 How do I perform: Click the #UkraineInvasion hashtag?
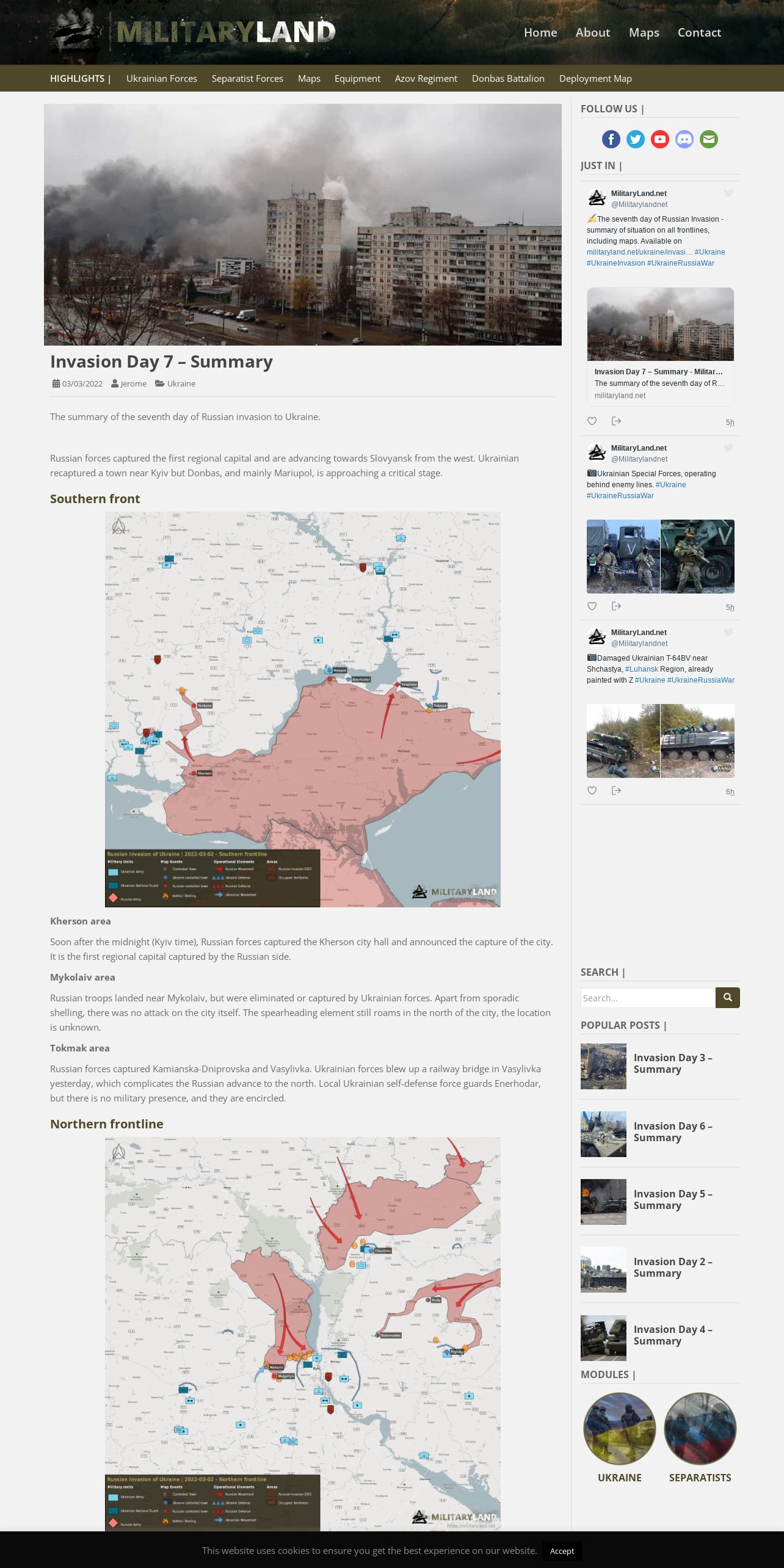pyautogui.click(x=615, y=263)
